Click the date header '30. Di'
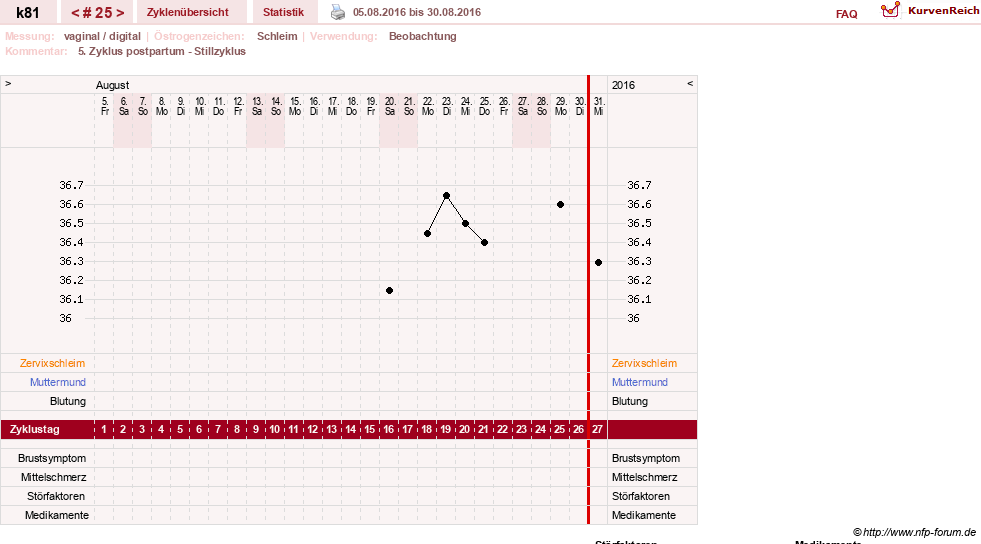Image resolution: width=981 pixels, height=544 pixels. coord(580,106)
